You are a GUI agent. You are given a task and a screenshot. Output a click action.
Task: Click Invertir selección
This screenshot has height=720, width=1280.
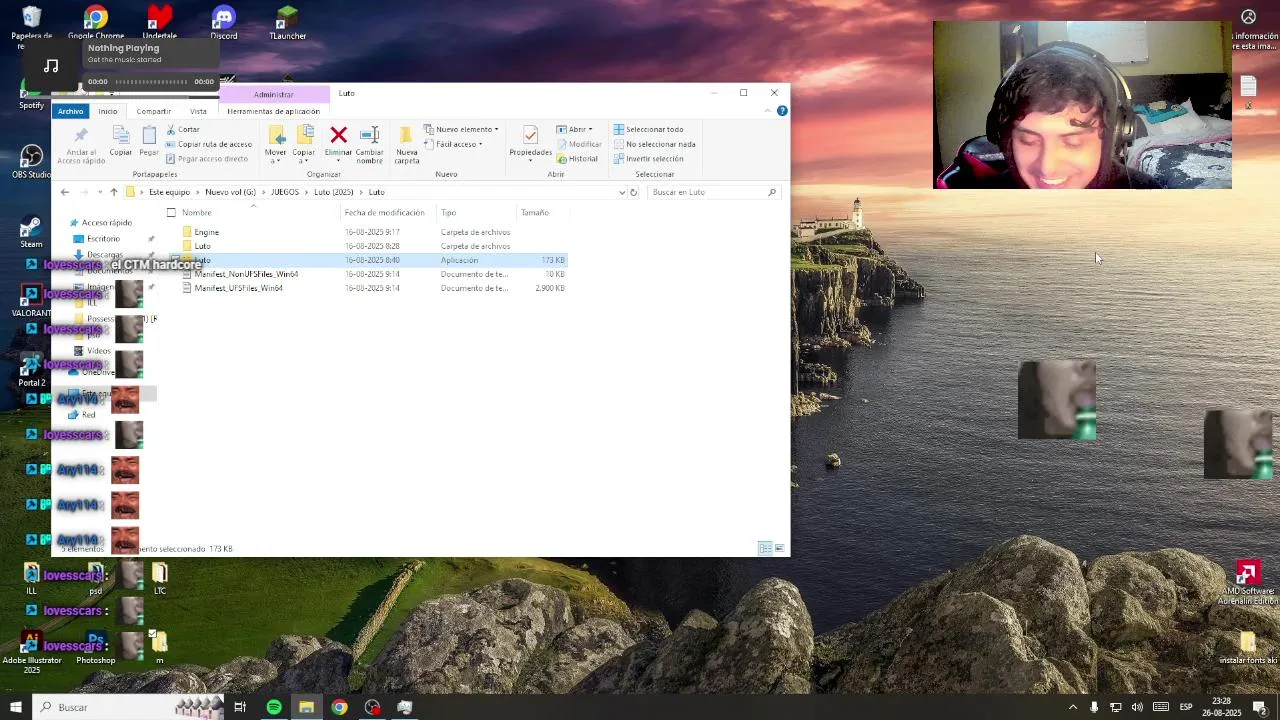pos(648,159)
